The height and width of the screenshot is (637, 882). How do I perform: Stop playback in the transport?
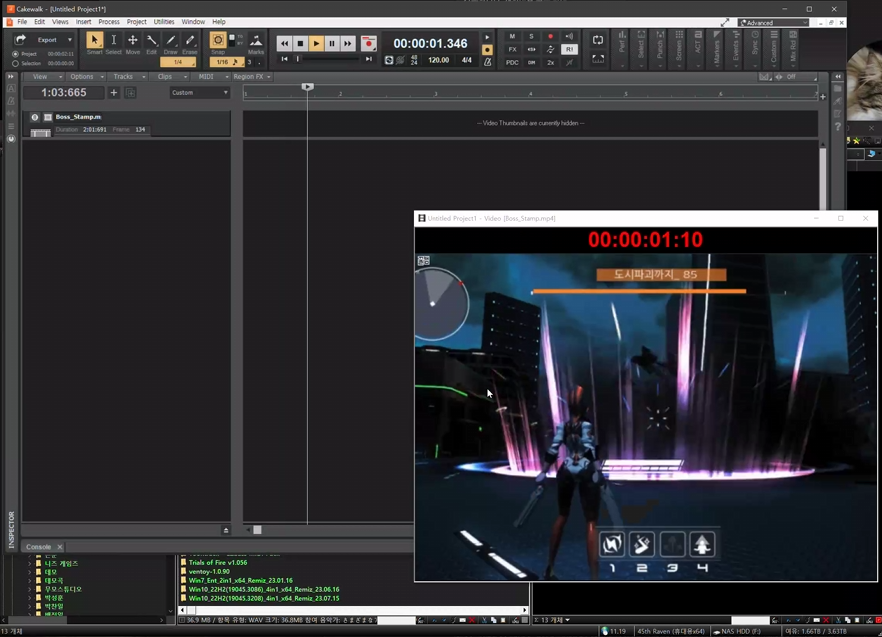click(300, 43)
